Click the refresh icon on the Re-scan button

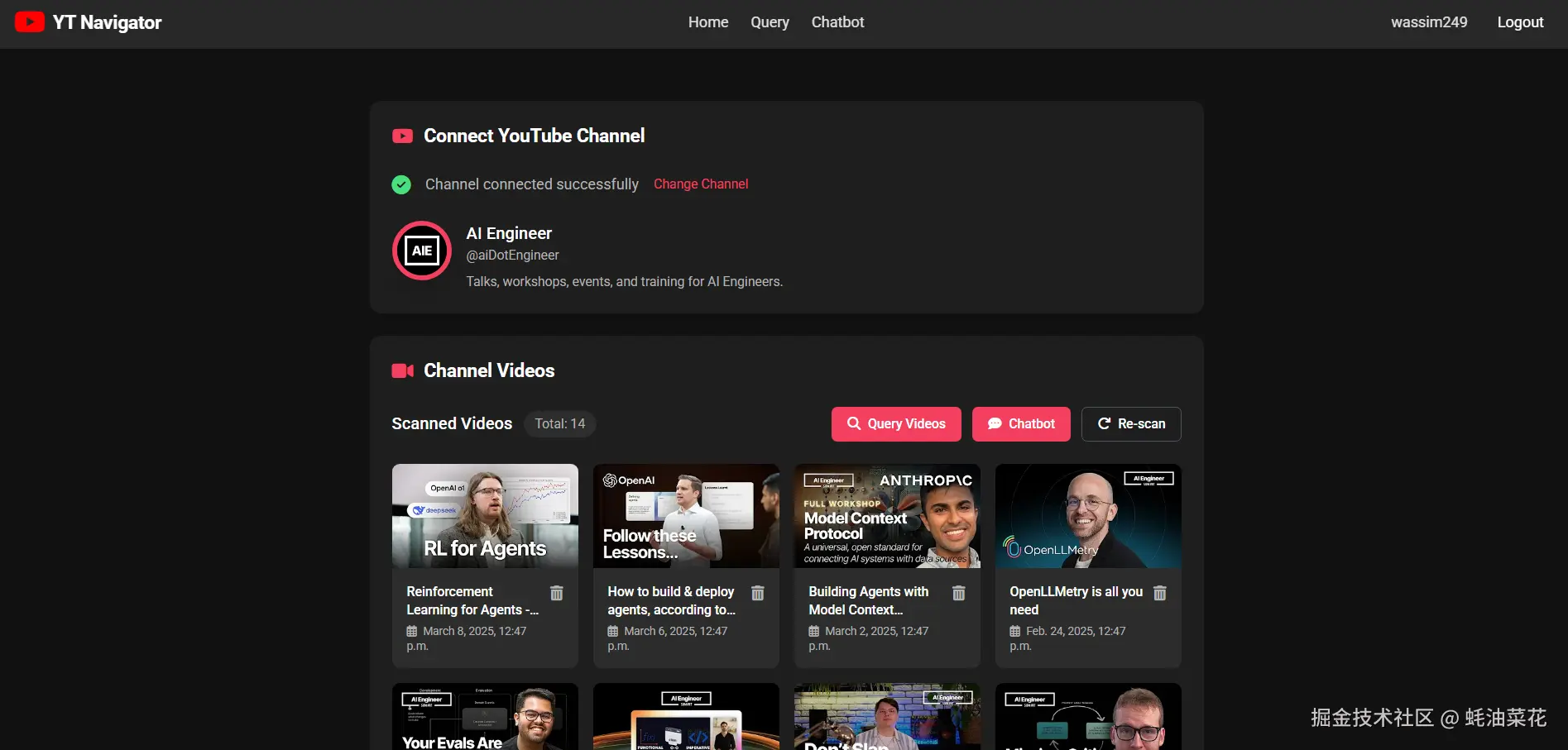1104,423
